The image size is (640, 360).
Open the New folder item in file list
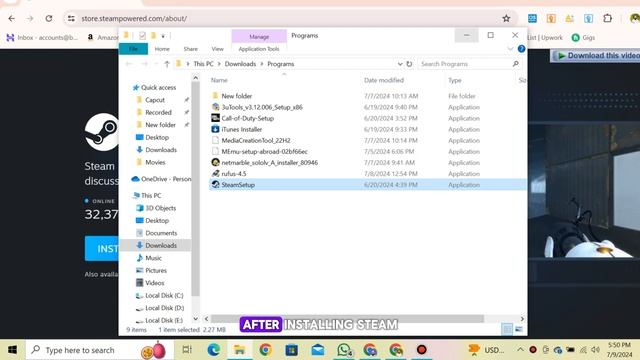[x=236, y=96]
